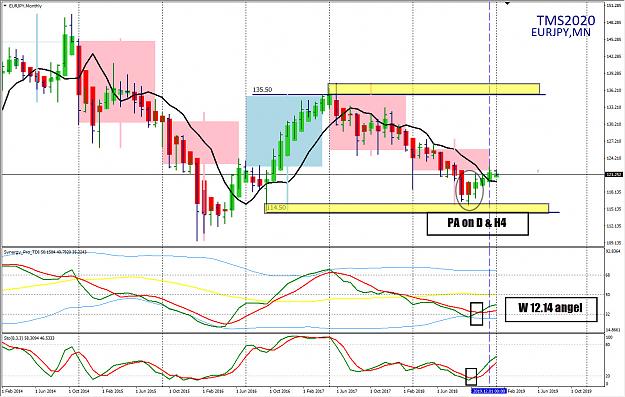Click the 127.210 price axis label
The width and height of the screenshot is (625, 397).
613,141
